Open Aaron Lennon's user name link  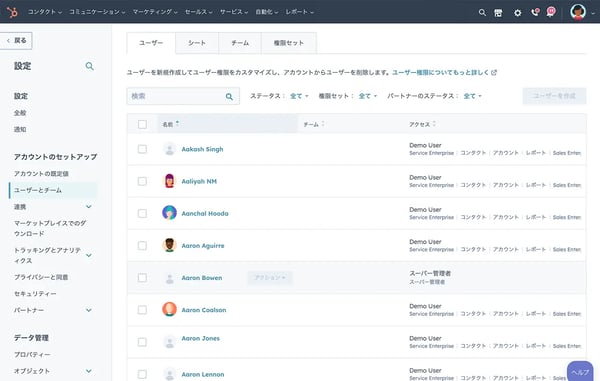[x=203, y=374]
